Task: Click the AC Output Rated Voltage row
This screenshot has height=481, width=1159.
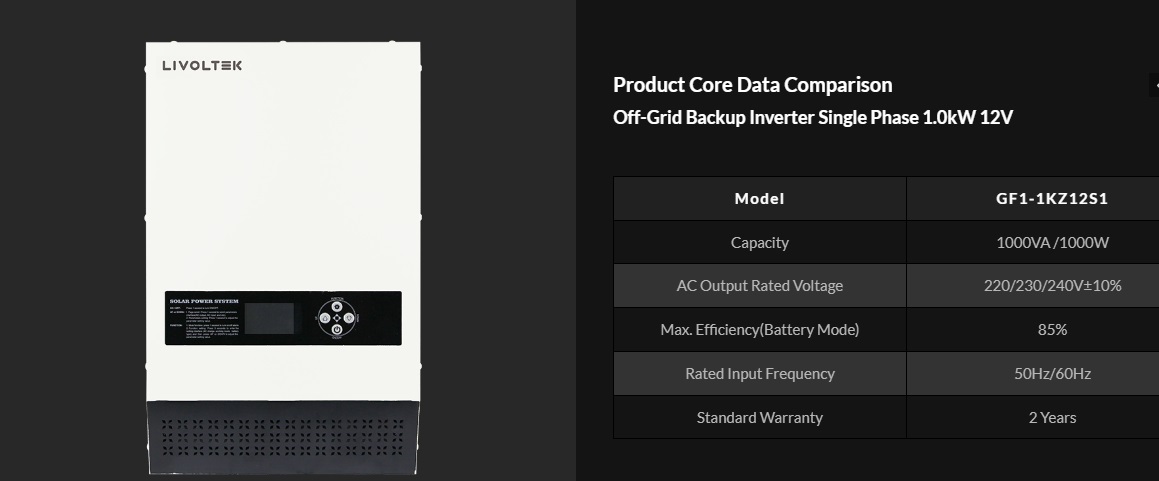Action: (759, 286)
